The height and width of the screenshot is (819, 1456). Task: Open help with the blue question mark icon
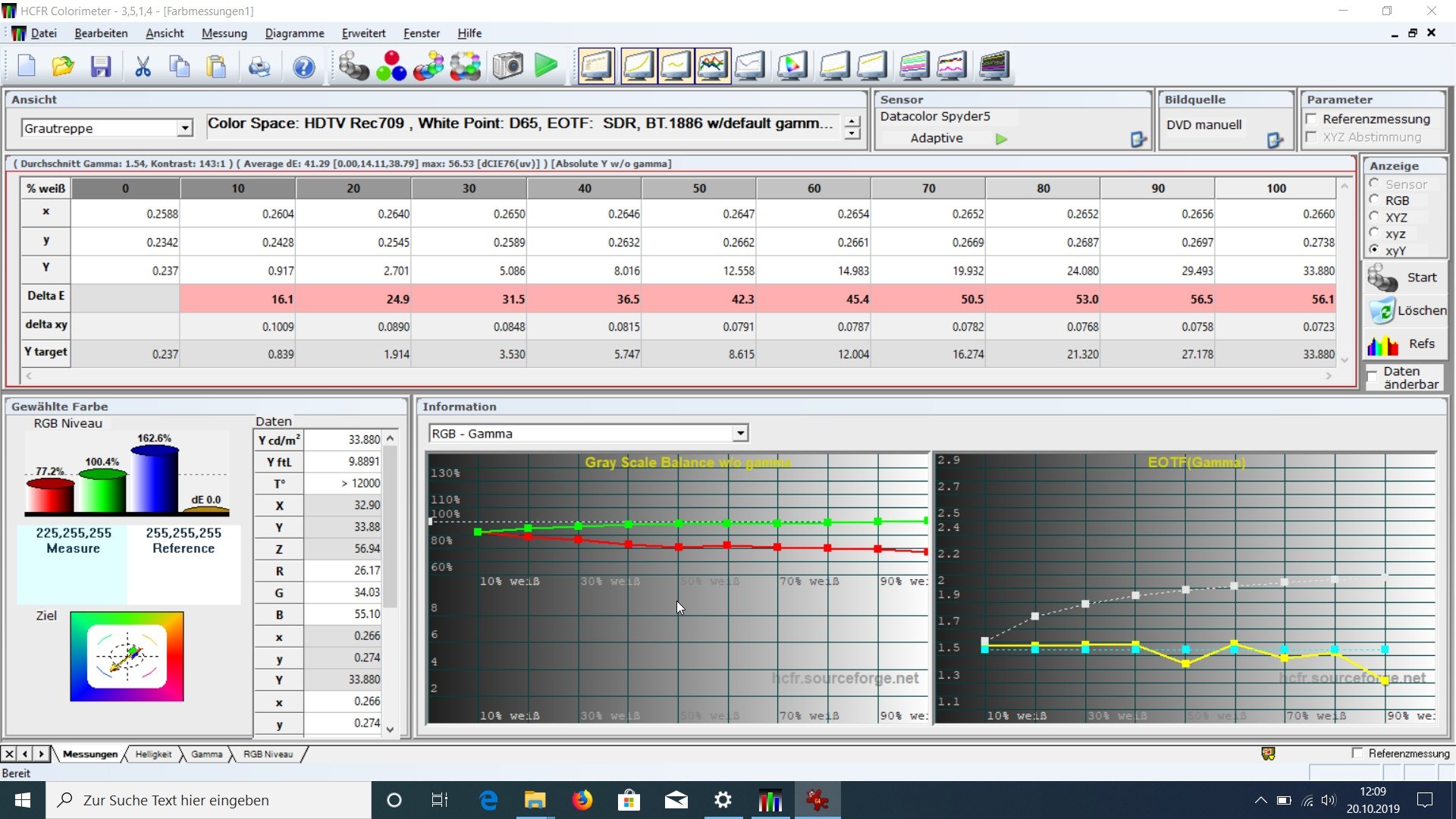(303, 67)
